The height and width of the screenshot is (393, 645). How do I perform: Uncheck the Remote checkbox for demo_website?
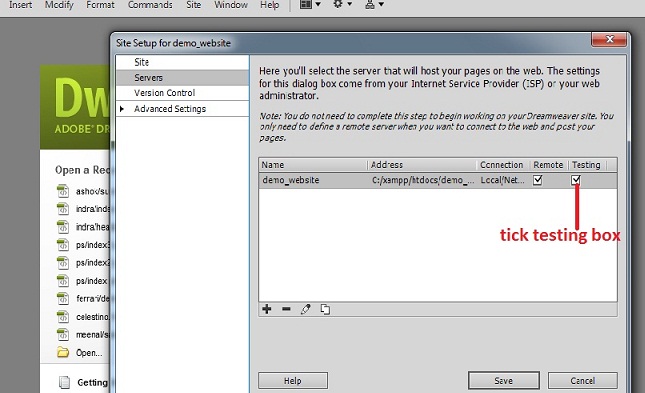coord(537,180)
